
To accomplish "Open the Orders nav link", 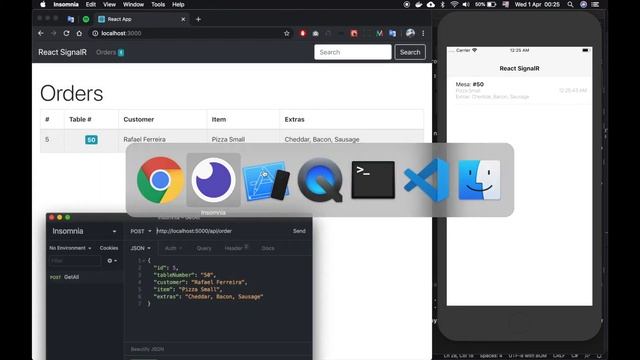I will (110, 52).
